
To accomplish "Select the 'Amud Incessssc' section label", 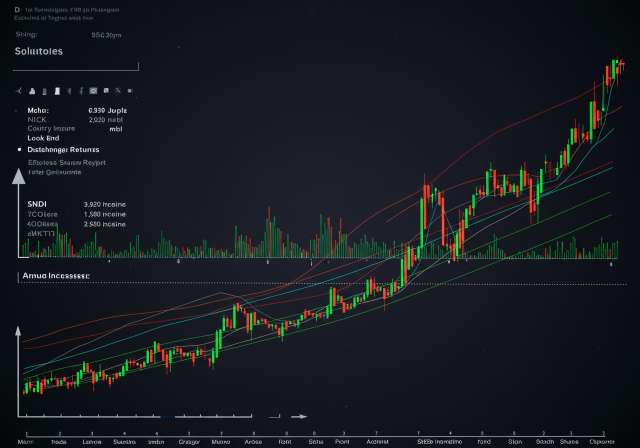I will click(x=56, y=274).
